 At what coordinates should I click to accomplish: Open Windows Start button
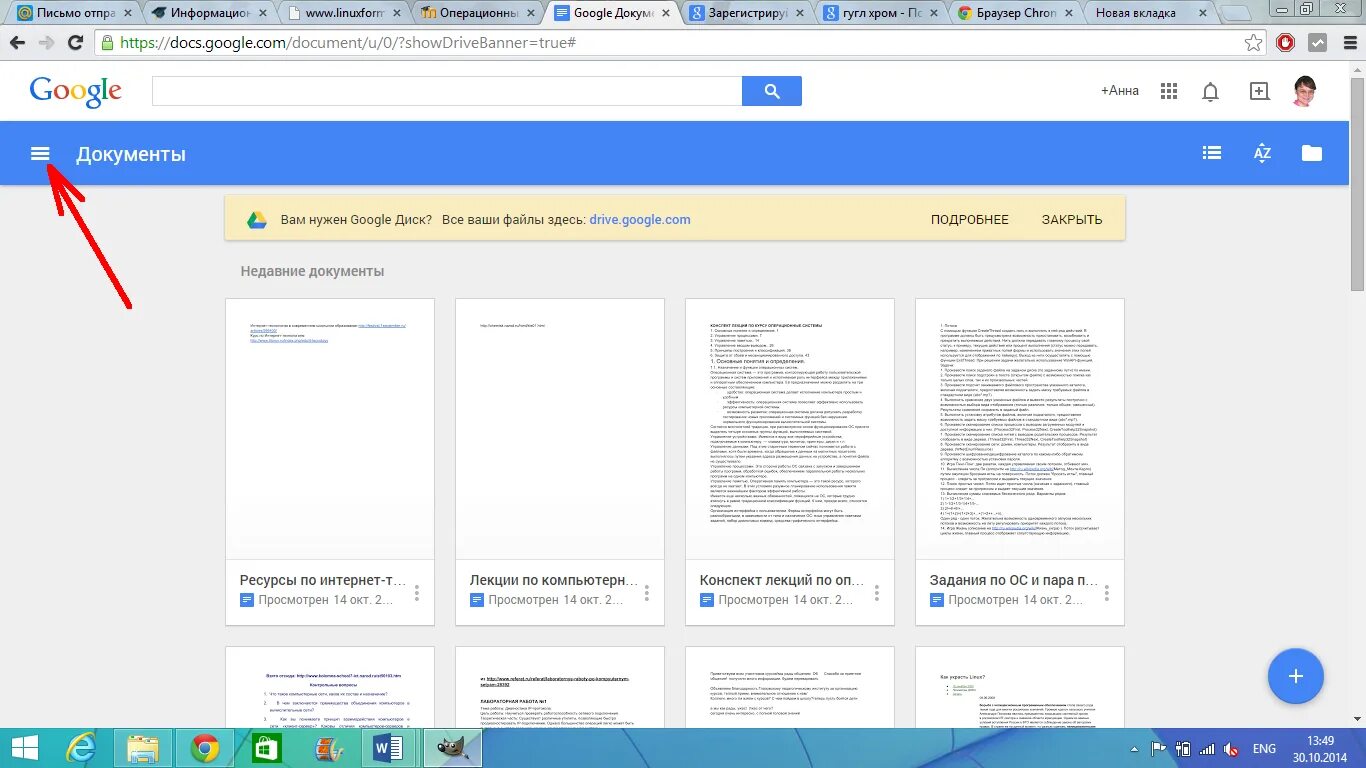pyautogui.click(x=25, y=748)
